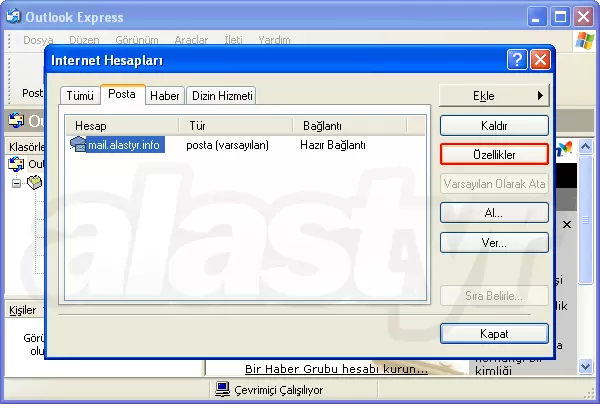
Task: Click the Çevrimiçi Çalışıyor status text
Action: coord(279,390)
